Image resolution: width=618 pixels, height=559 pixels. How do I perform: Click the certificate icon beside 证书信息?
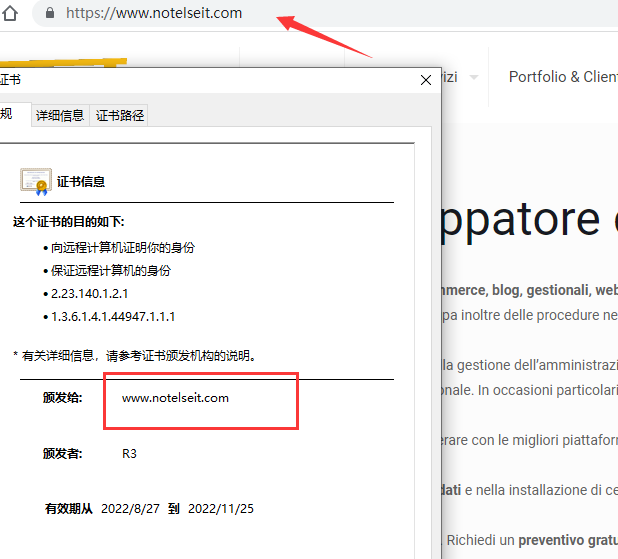(36, 182)
